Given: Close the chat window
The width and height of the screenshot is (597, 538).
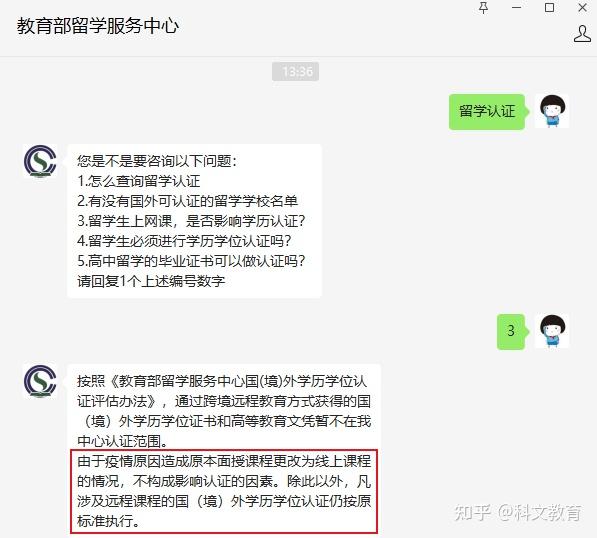Looking at the screenshot, I should pos(582,8).
